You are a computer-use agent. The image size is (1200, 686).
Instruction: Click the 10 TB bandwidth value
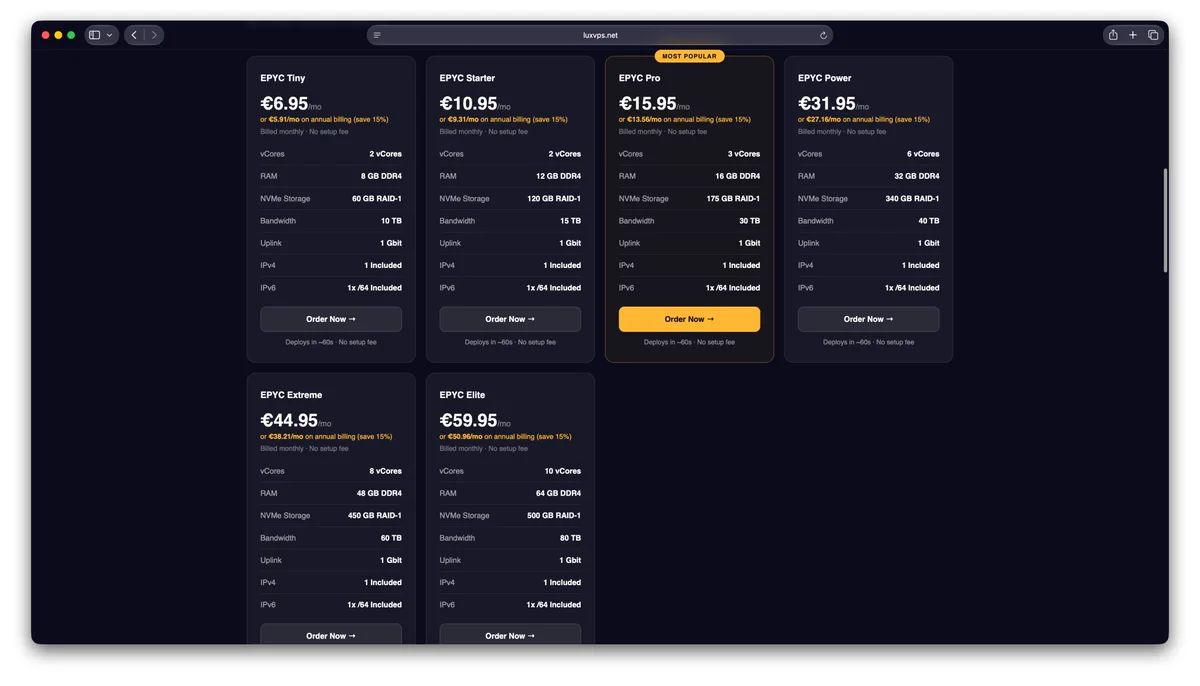(x=391, y=221)
